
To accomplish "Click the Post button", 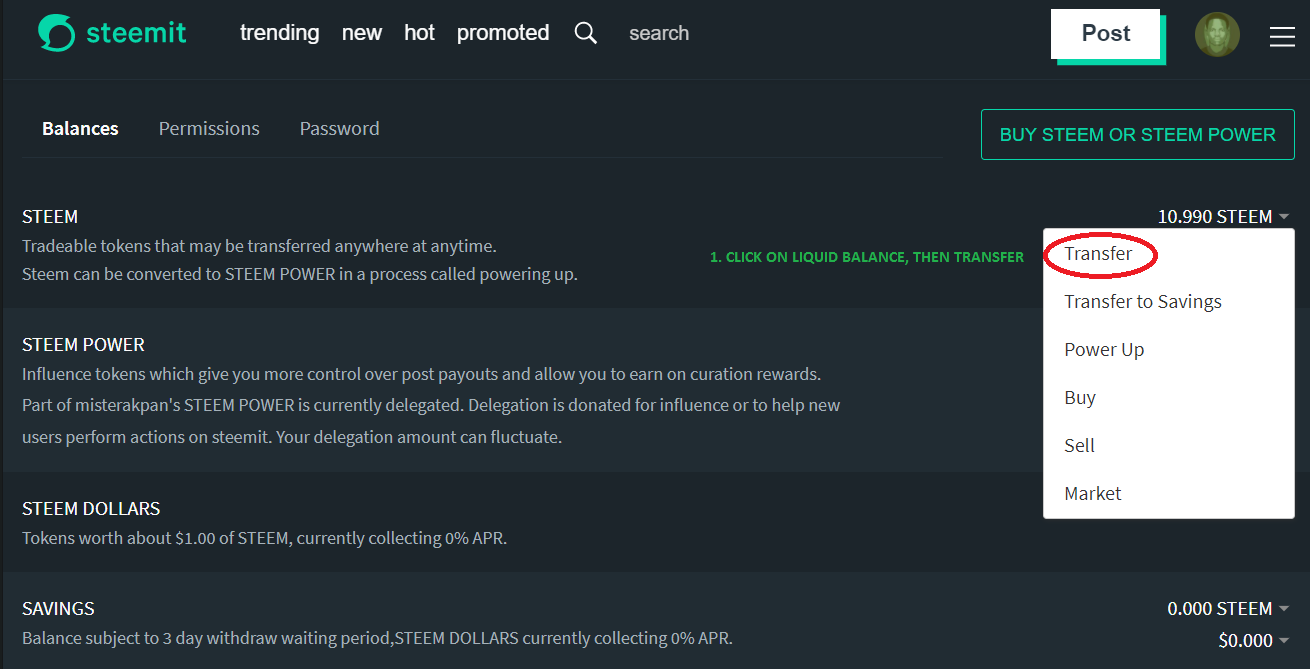I will click(1106, 34).
